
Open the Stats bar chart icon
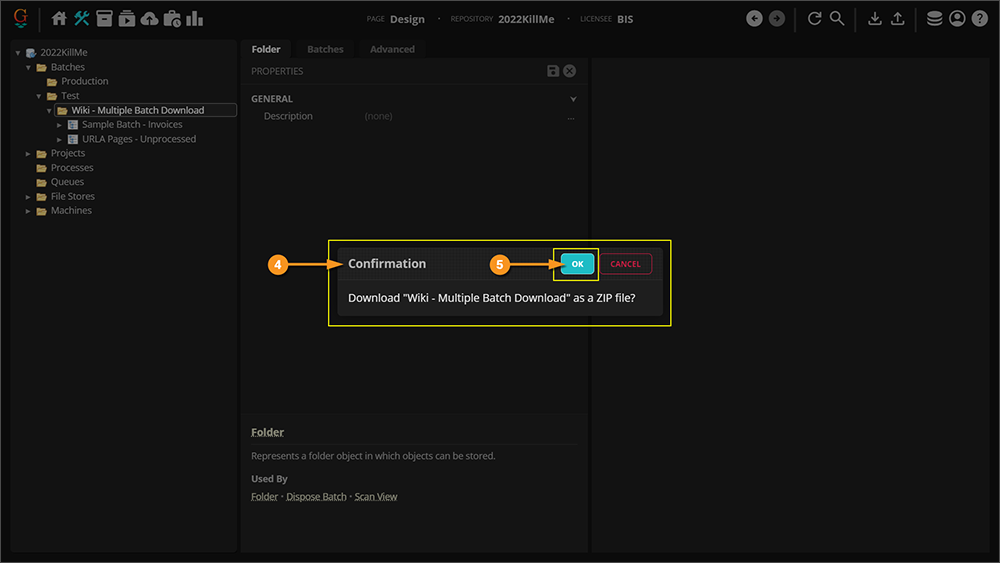tap(195, 18)
